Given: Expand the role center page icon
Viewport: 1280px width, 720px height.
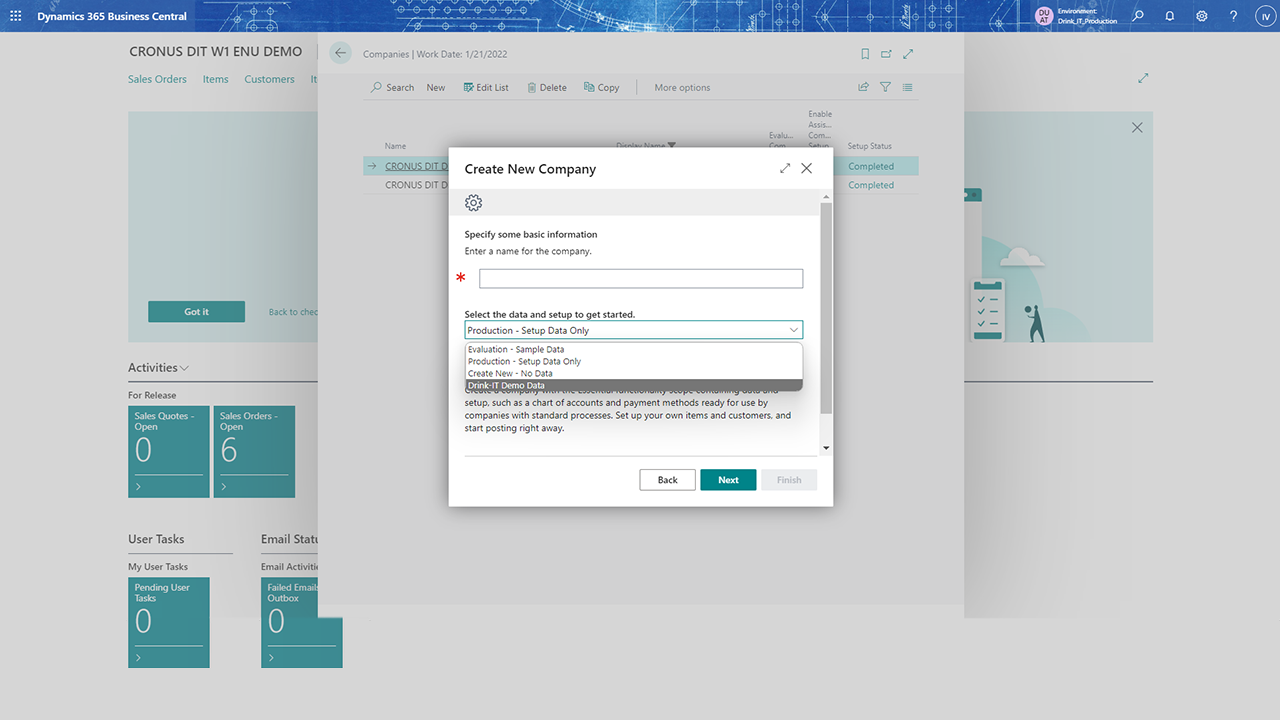Looking at the screenshot, I should coord(1143,78).
